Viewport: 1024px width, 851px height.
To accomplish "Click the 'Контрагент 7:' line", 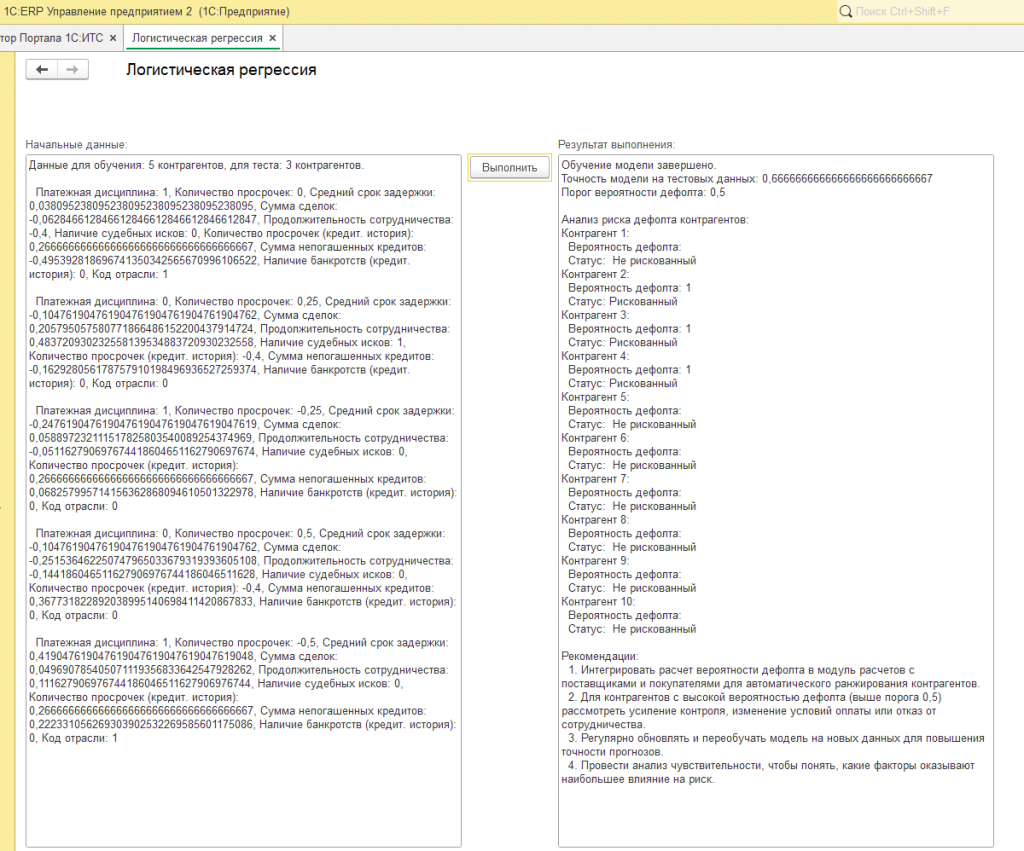I will point(596,479).
